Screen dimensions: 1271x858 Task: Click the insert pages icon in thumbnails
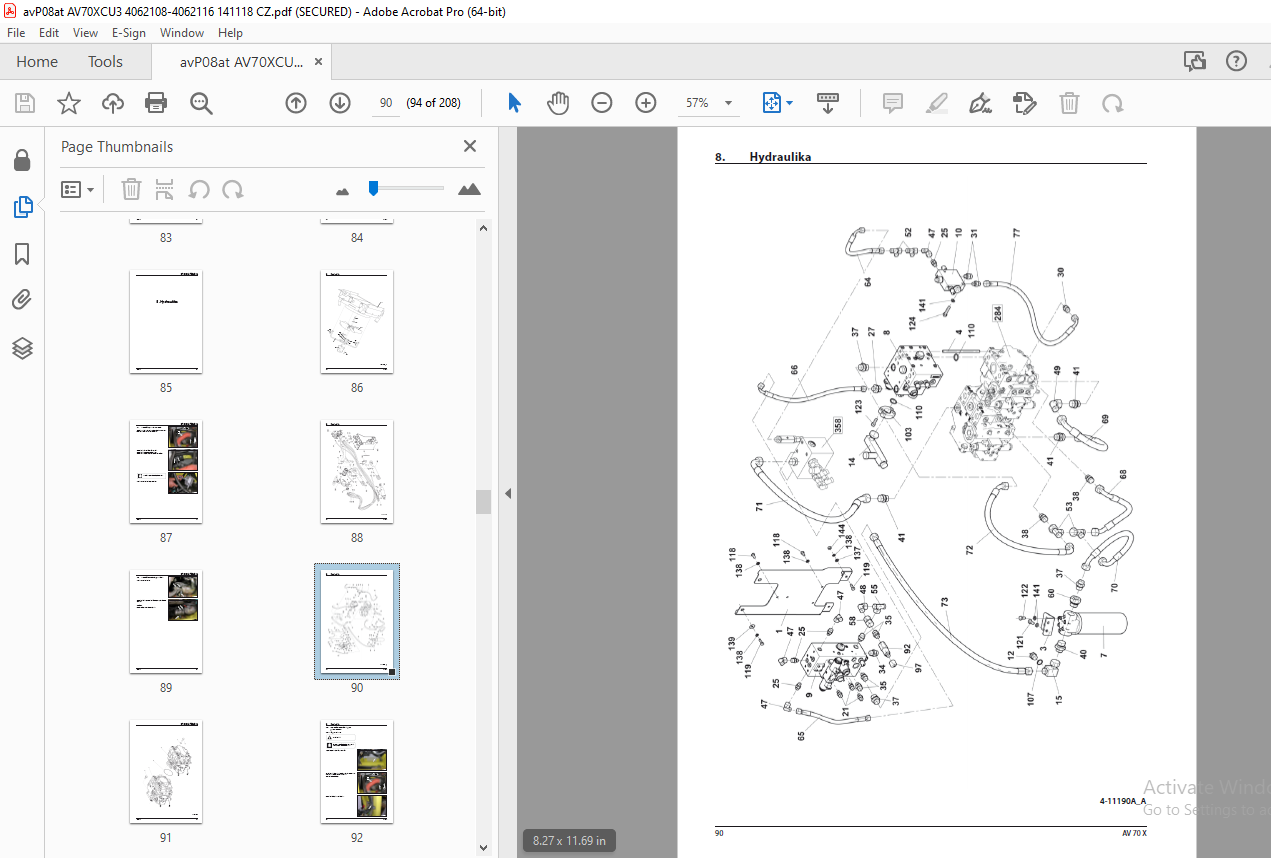point(165,189)
